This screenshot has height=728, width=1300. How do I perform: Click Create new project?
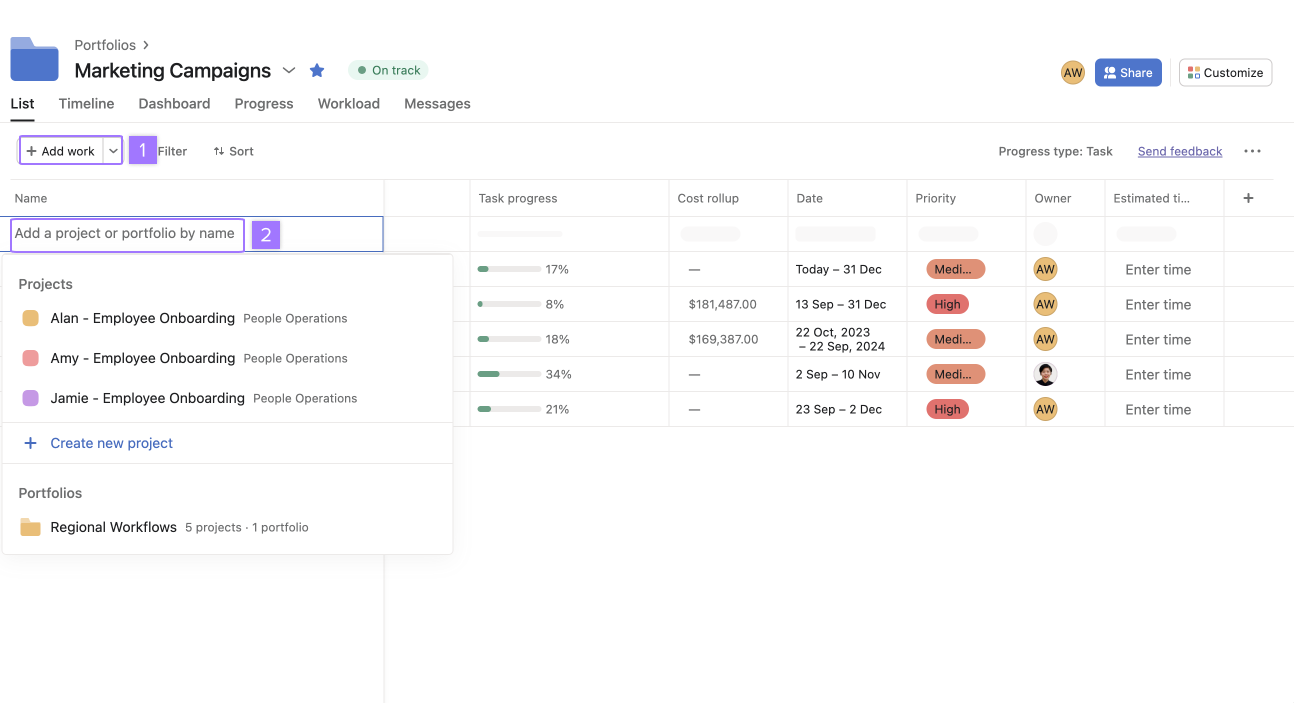pos(110,443)
